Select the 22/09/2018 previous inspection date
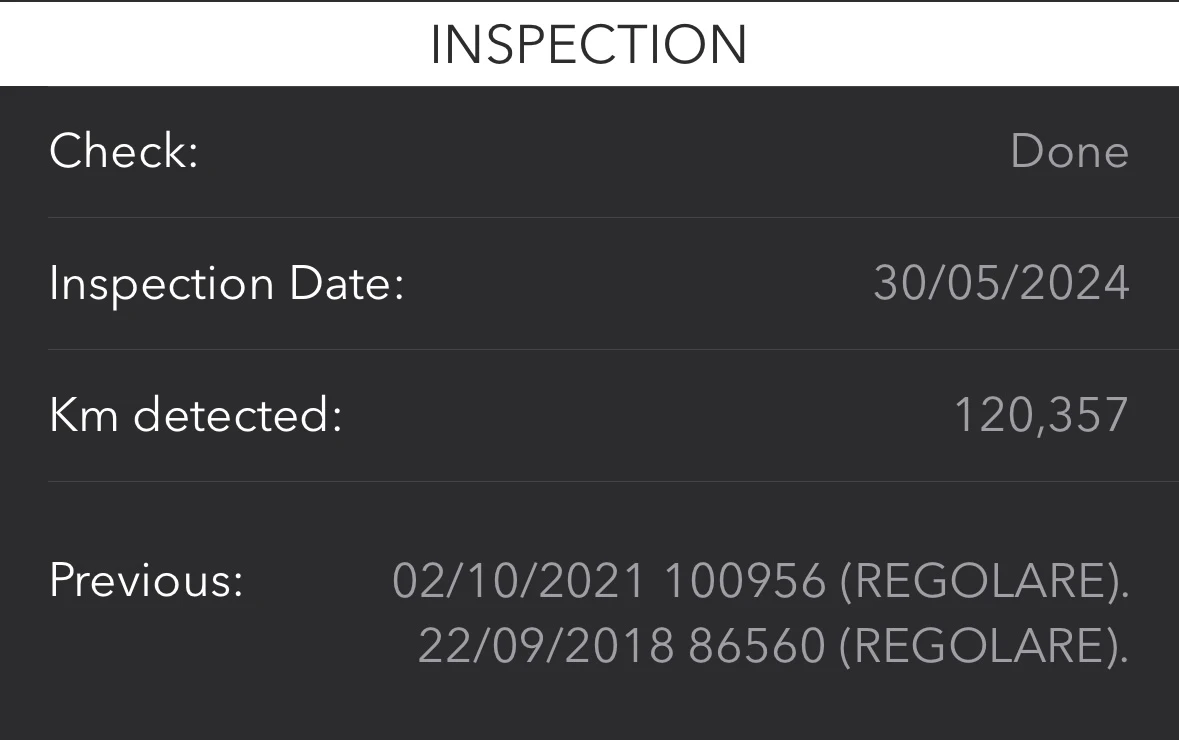Screen dimensions: 1179x740 point(546,647)
